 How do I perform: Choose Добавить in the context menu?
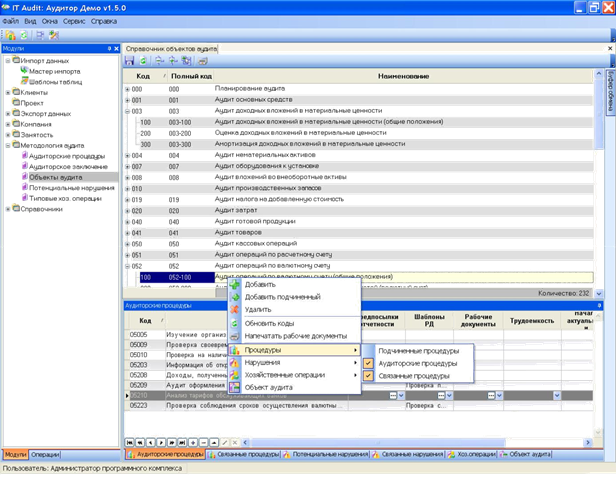pos(294,284)
